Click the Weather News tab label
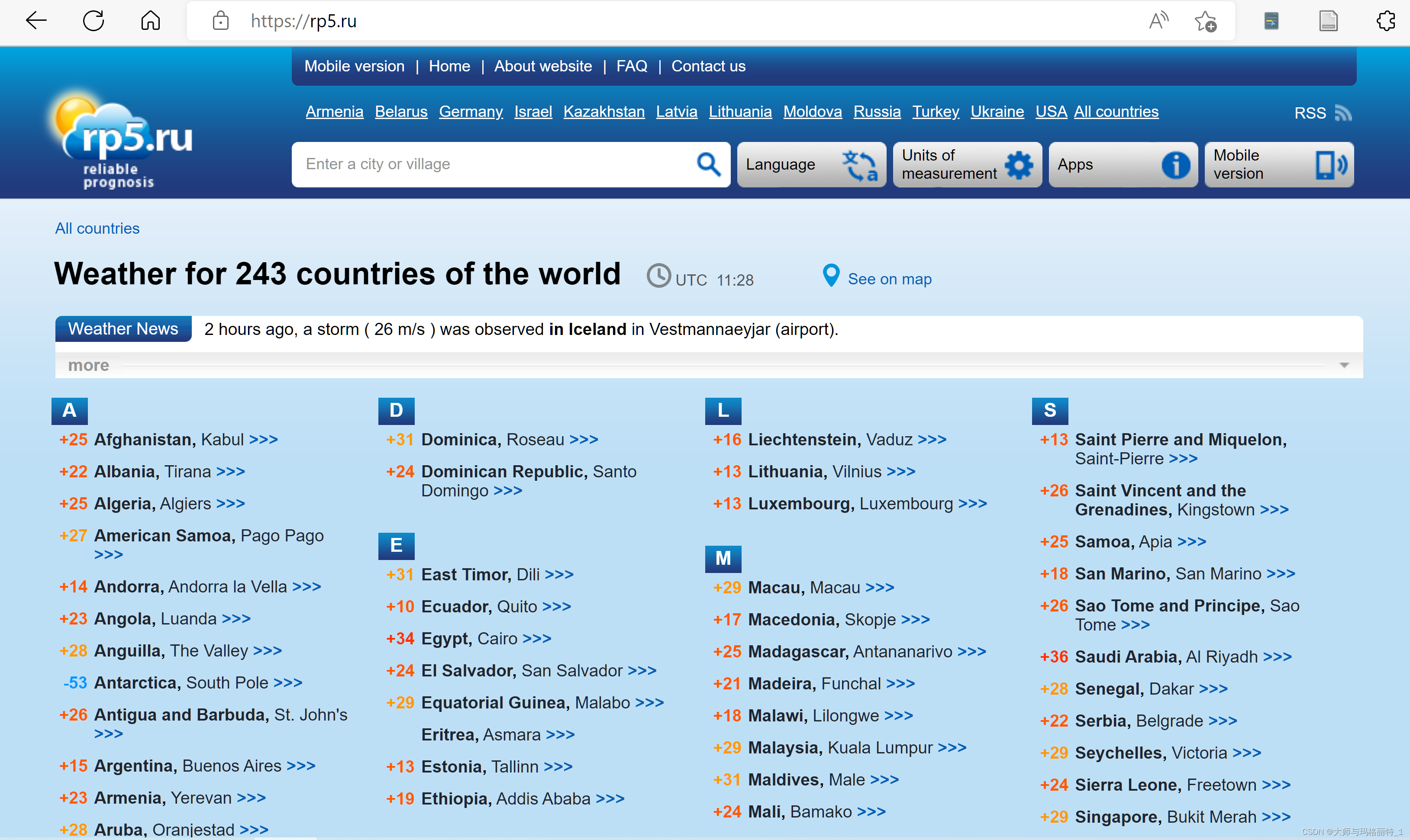Image resolution: width=1410 pixels, height=840 pixels. [x=123, y=329]
